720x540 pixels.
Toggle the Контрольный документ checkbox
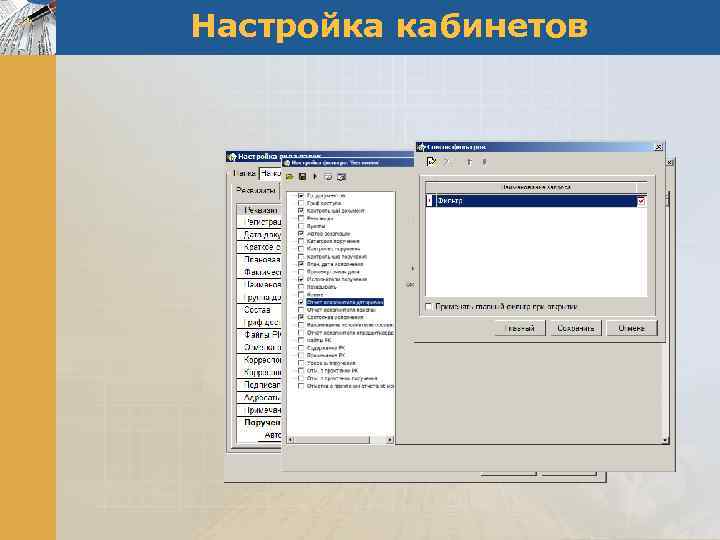click(301, 211)
